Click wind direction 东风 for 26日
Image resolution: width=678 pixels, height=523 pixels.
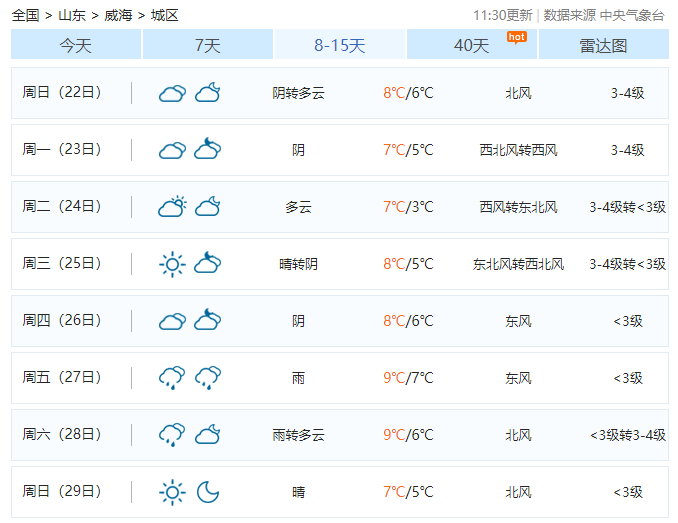point(518,321)
